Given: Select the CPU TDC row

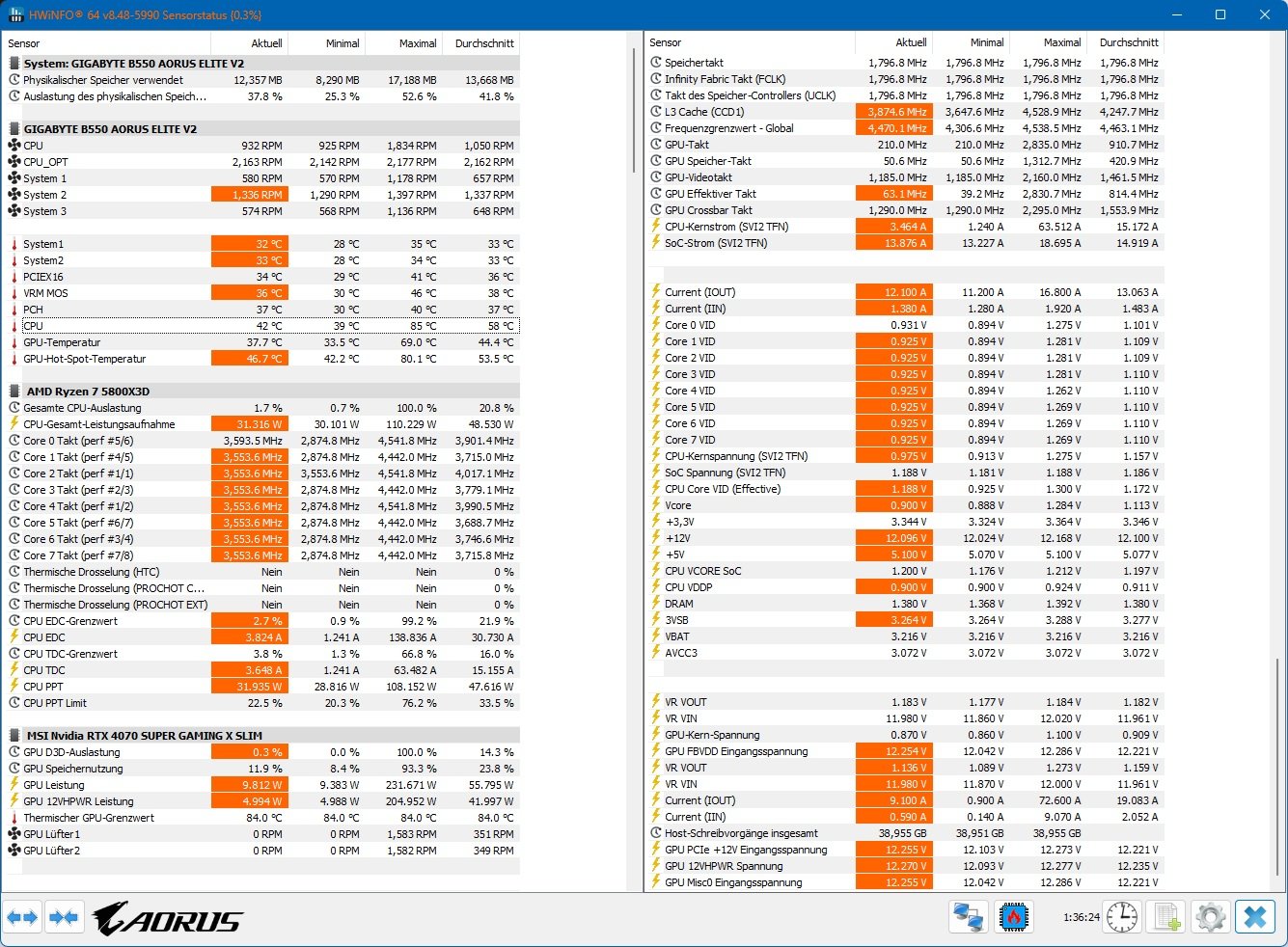Looking at the screenshot, I should tap(262, 670).
